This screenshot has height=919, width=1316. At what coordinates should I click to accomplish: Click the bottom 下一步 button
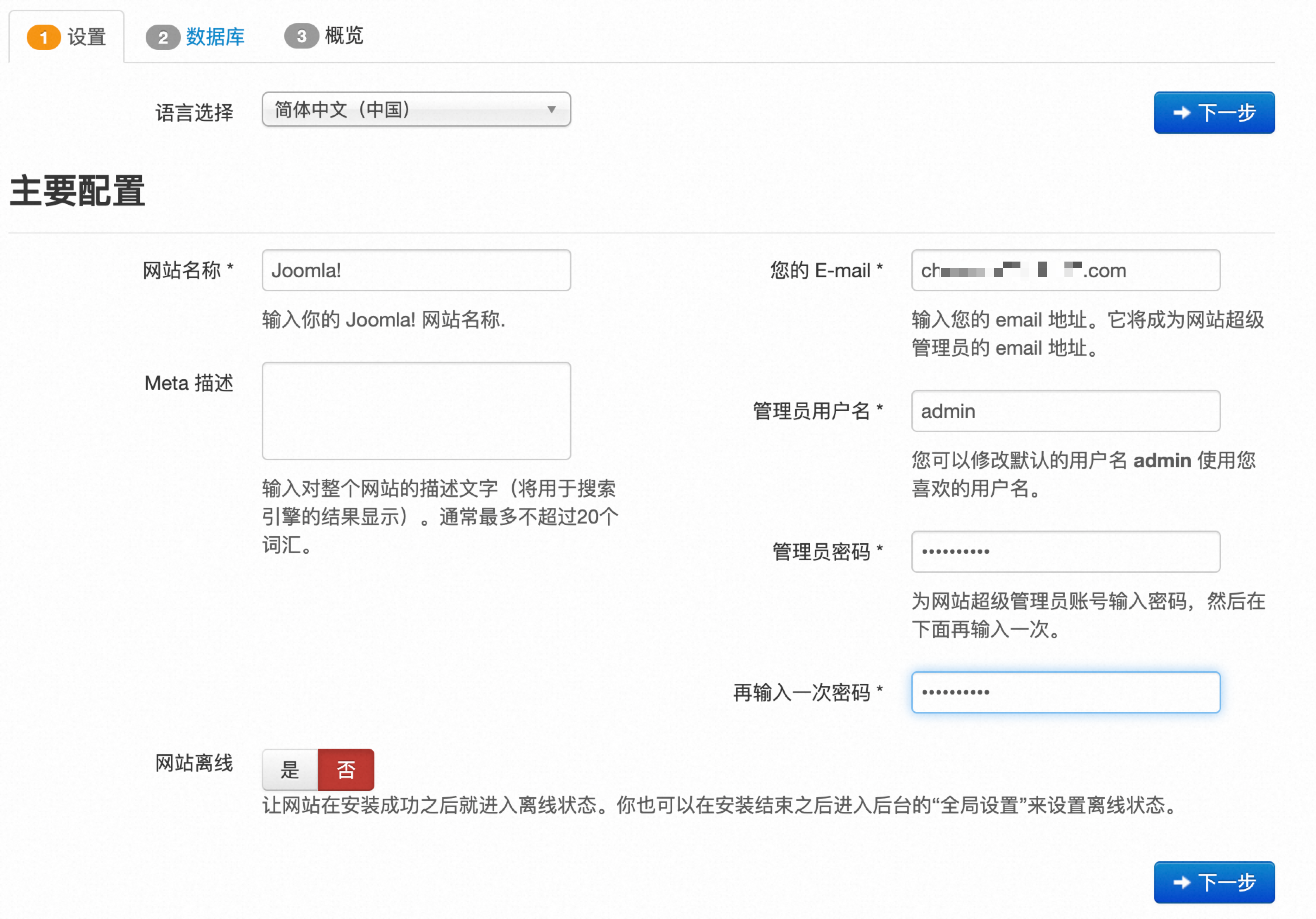[x=1214, y=882]
